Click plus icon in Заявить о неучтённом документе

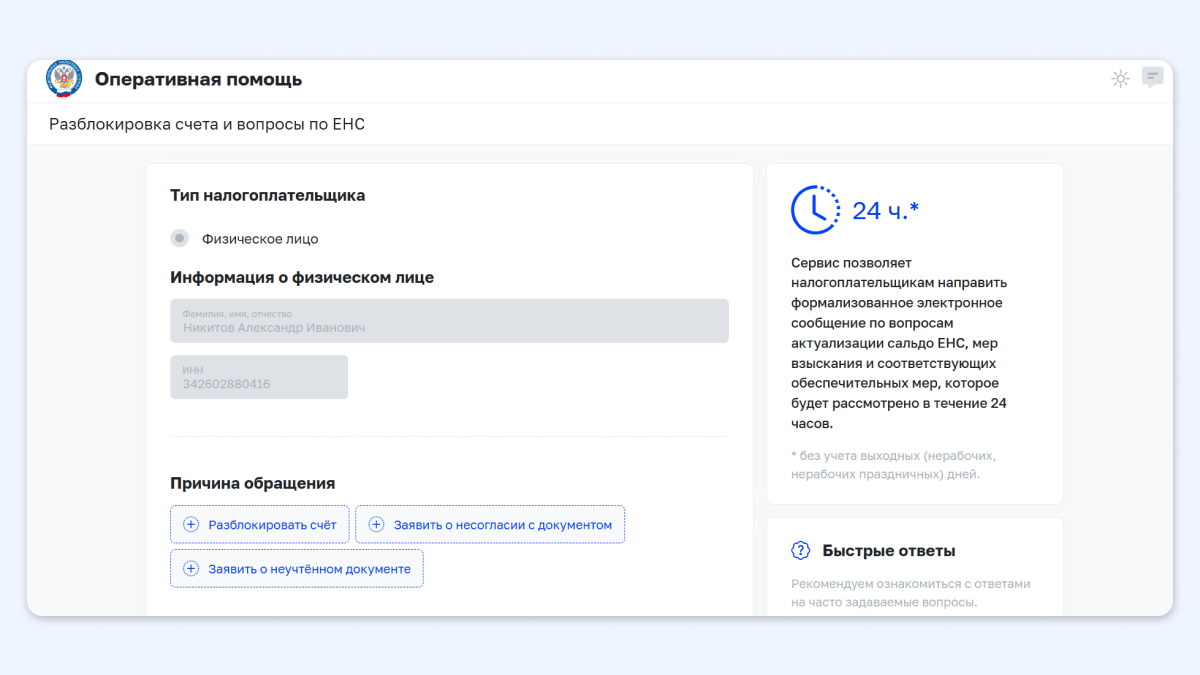click(x=191, y=569)
